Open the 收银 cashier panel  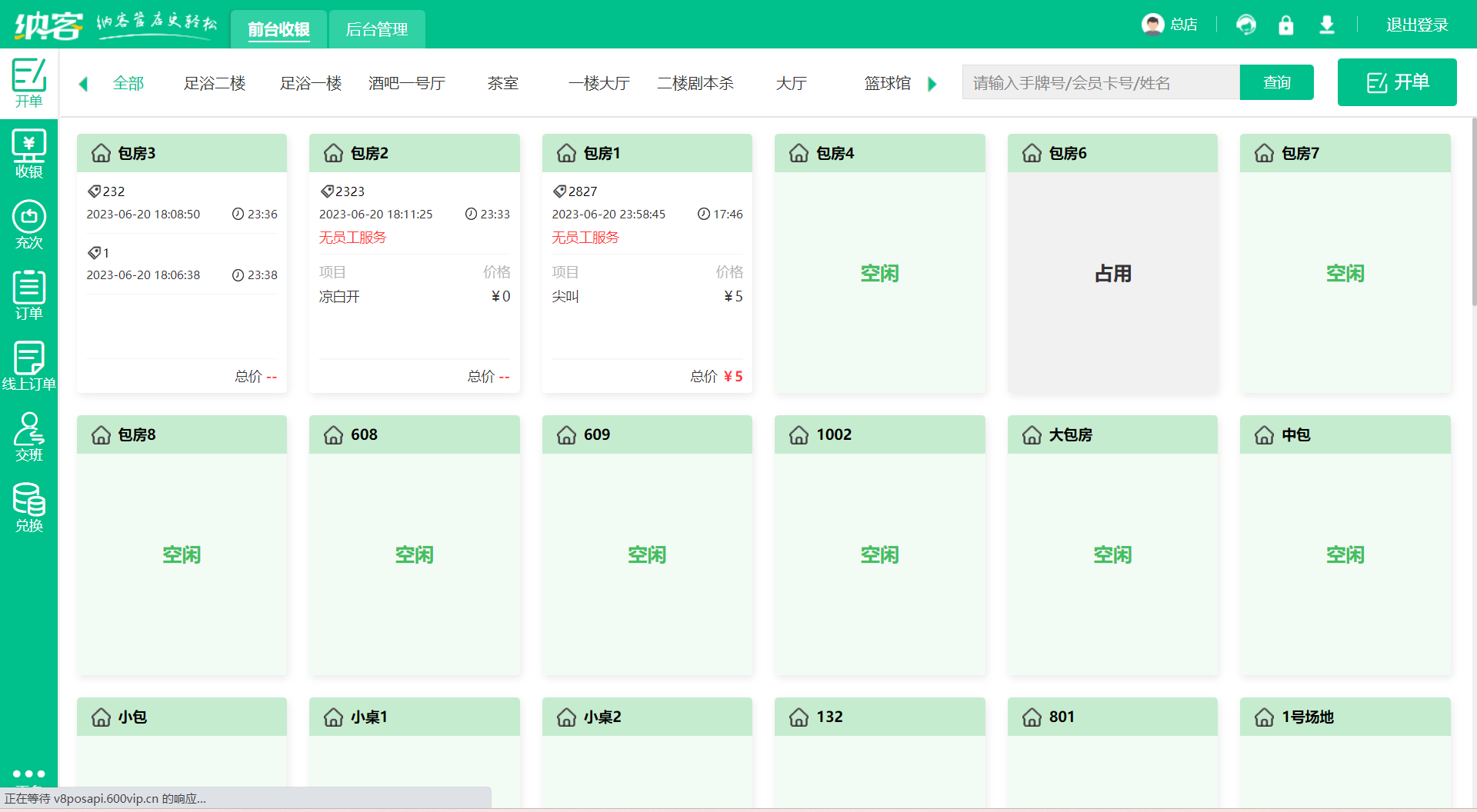coord(29,152)
